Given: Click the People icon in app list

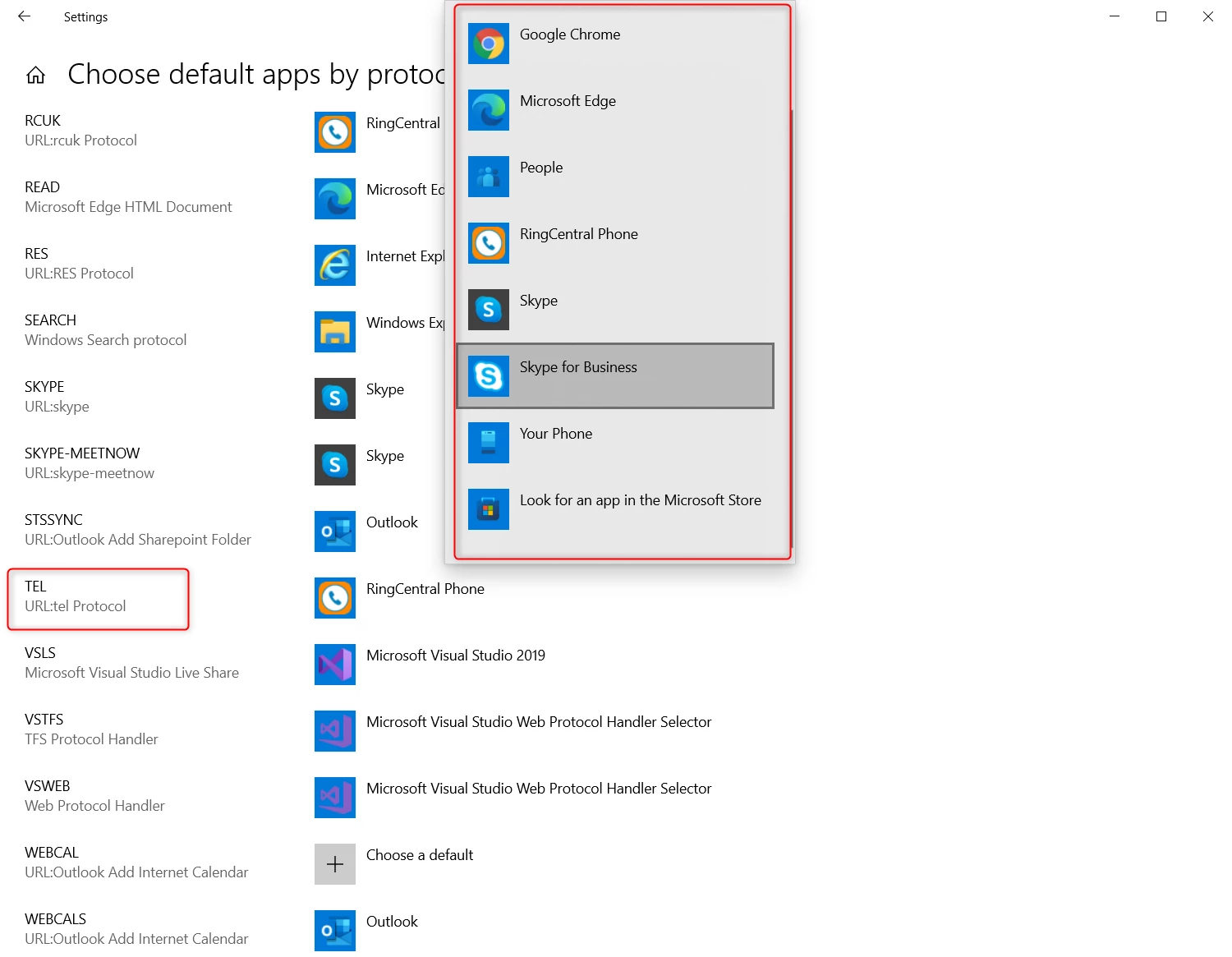Looking at the screenshot, I should coord(489,177).
